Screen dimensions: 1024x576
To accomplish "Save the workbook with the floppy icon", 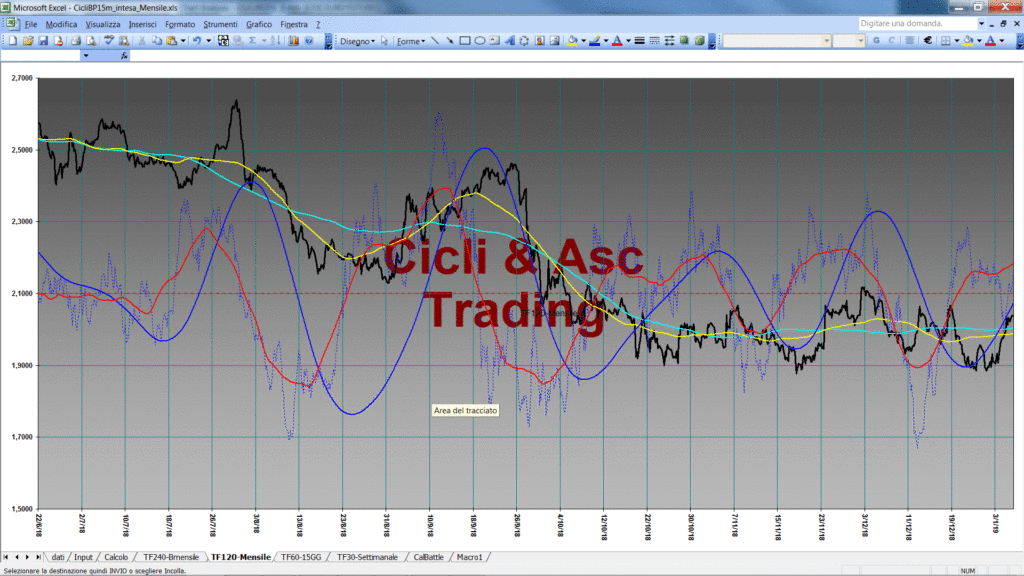I will point(43,40).
